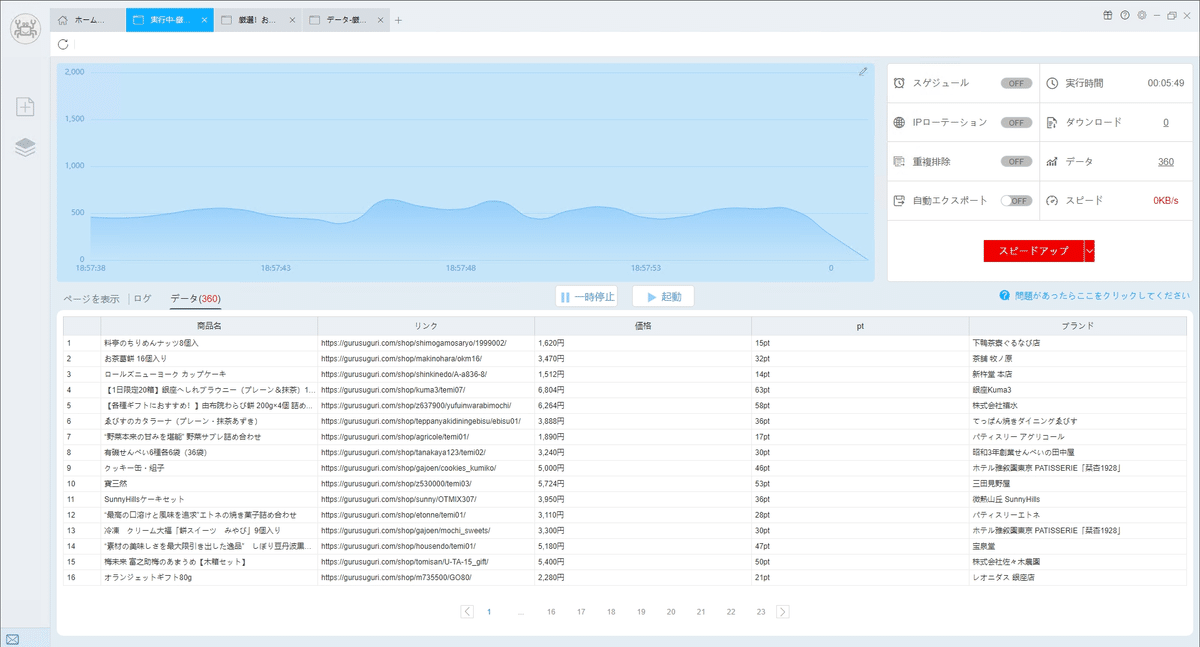The height and width of the screenshot is (647, 1200).
Task: Go to page 23 in pagination
Action: click(761, 611)
